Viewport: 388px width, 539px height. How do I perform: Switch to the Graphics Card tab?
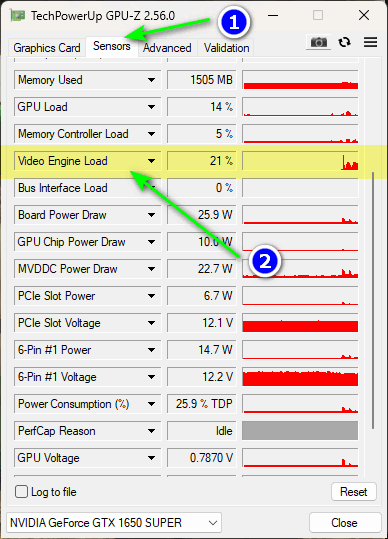click(47, 48)
